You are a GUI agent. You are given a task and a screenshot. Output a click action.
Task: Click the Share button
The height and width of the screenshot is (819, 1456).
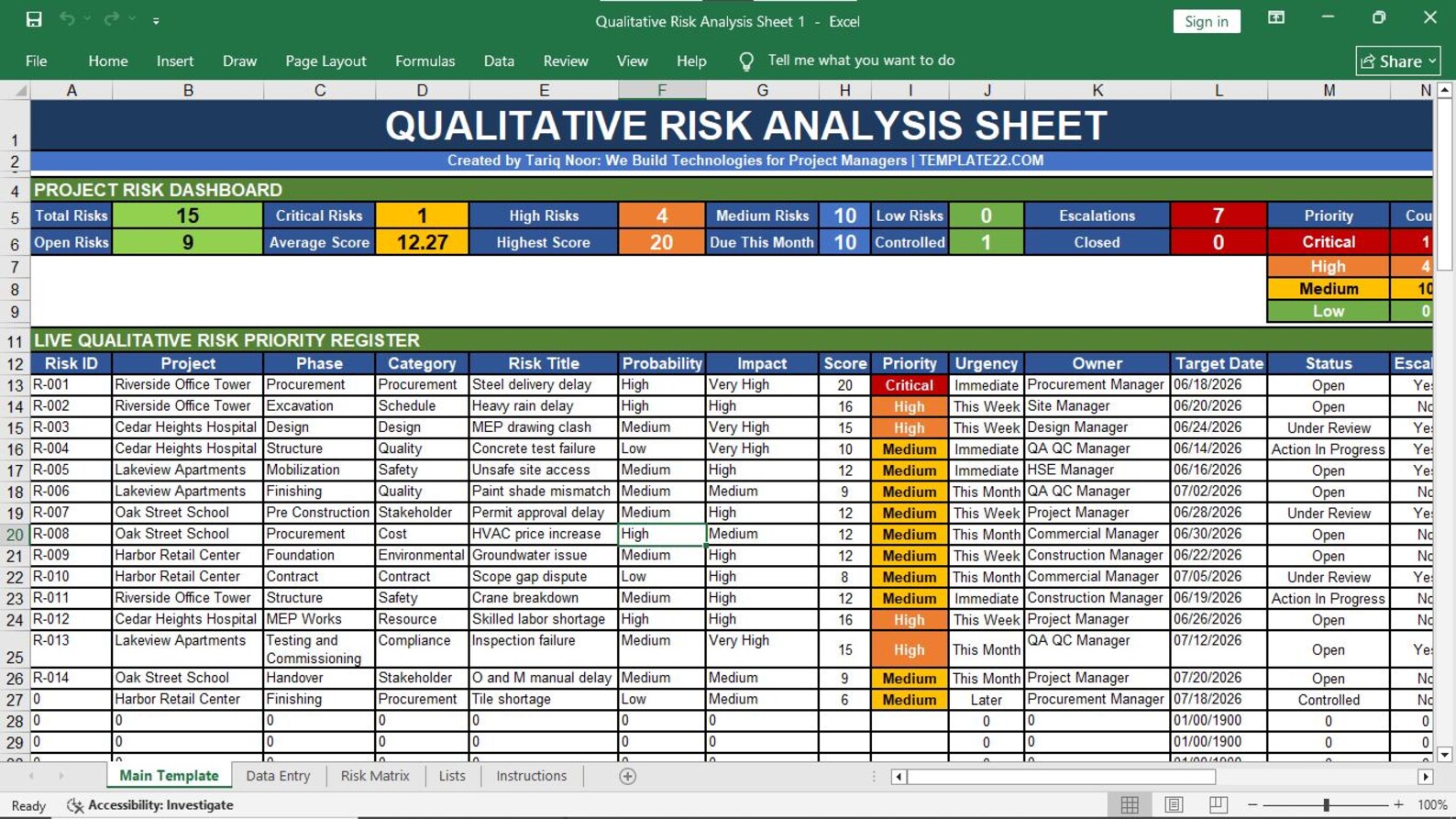1398,61
